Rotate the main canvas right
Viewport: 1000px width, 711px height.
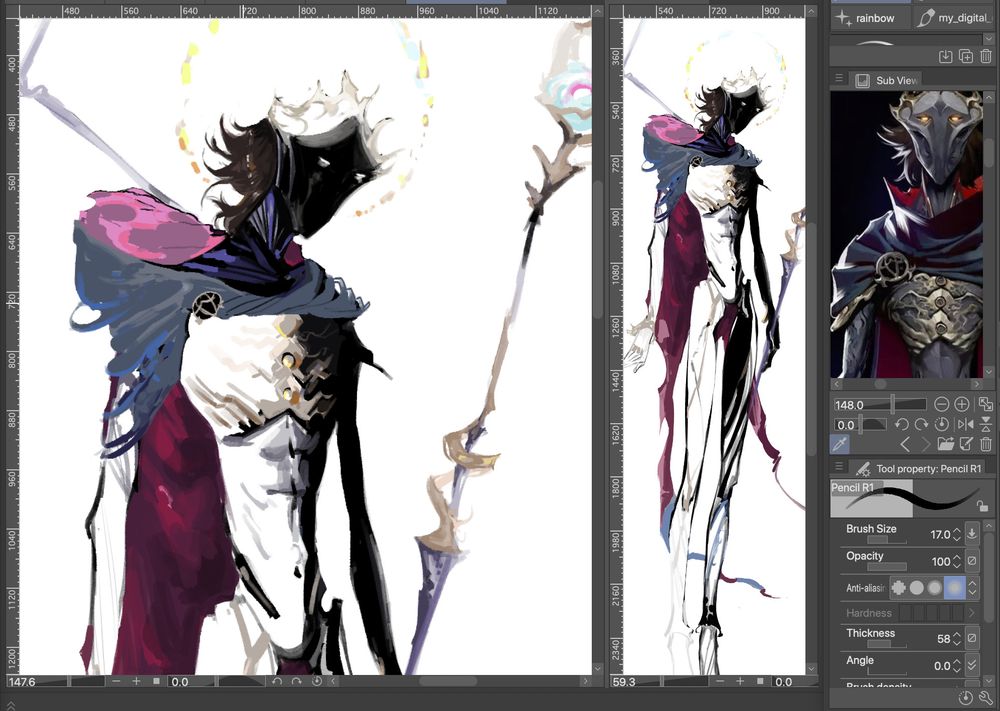coord(296,682)
